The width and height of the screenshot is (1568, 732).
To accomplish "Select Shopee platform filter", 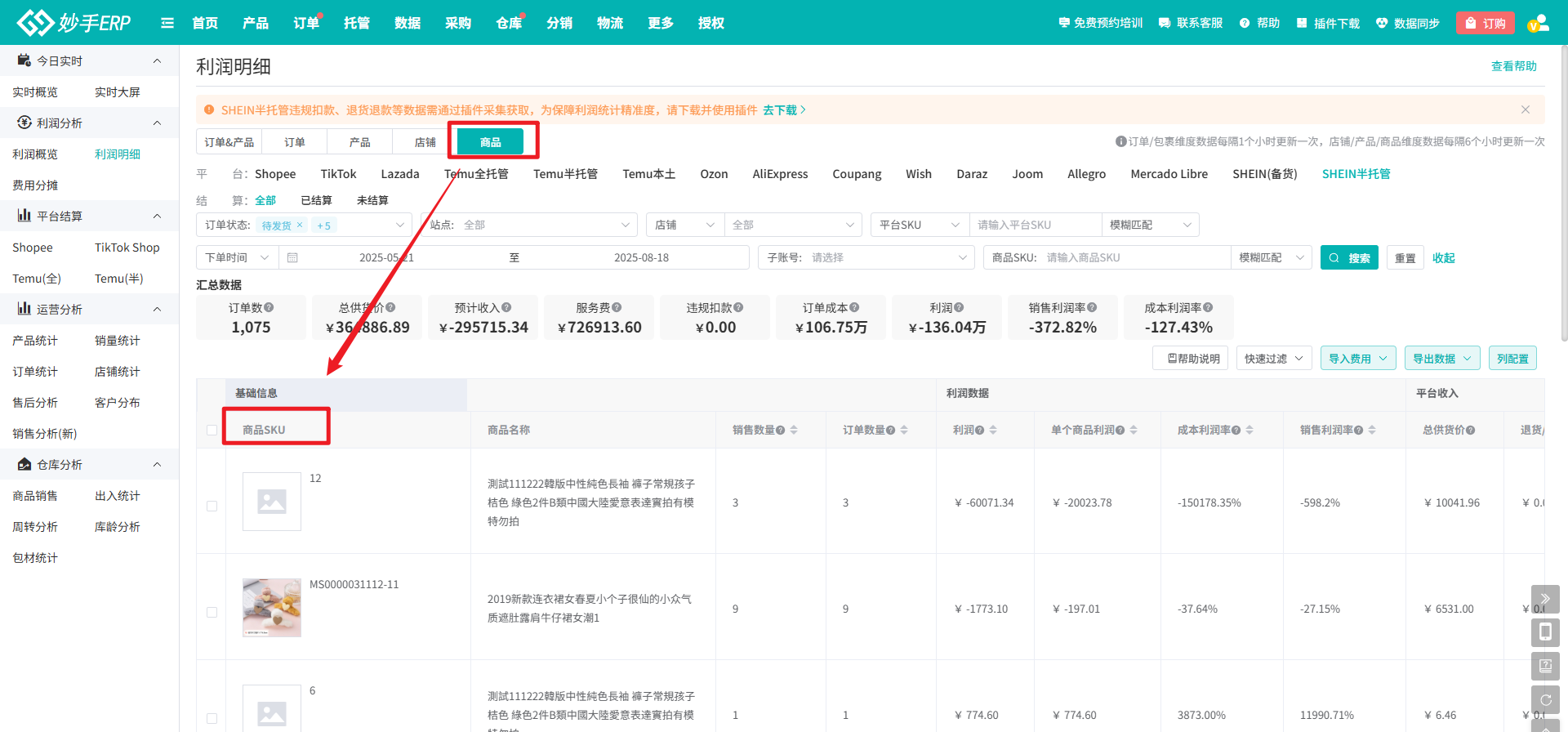I will point(275,174).
